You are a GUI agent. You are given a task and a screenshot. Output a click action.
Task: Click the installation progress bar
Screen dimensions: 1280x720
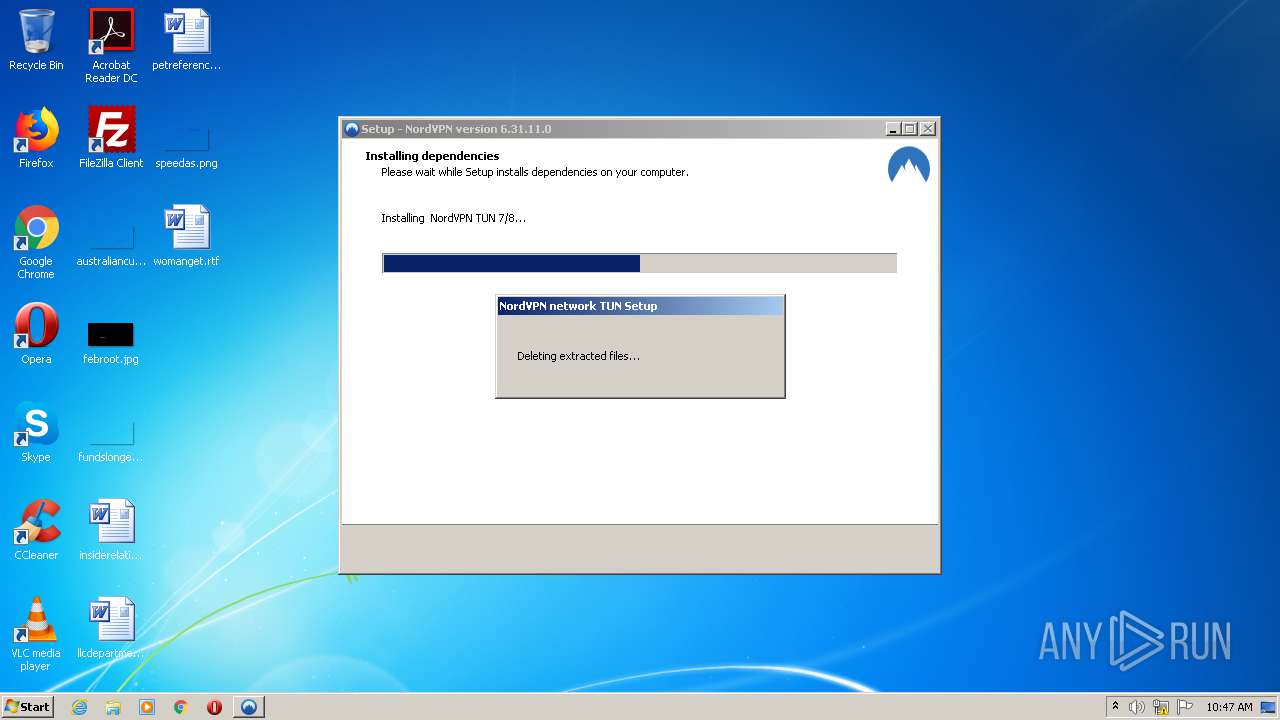click(640, 263)
